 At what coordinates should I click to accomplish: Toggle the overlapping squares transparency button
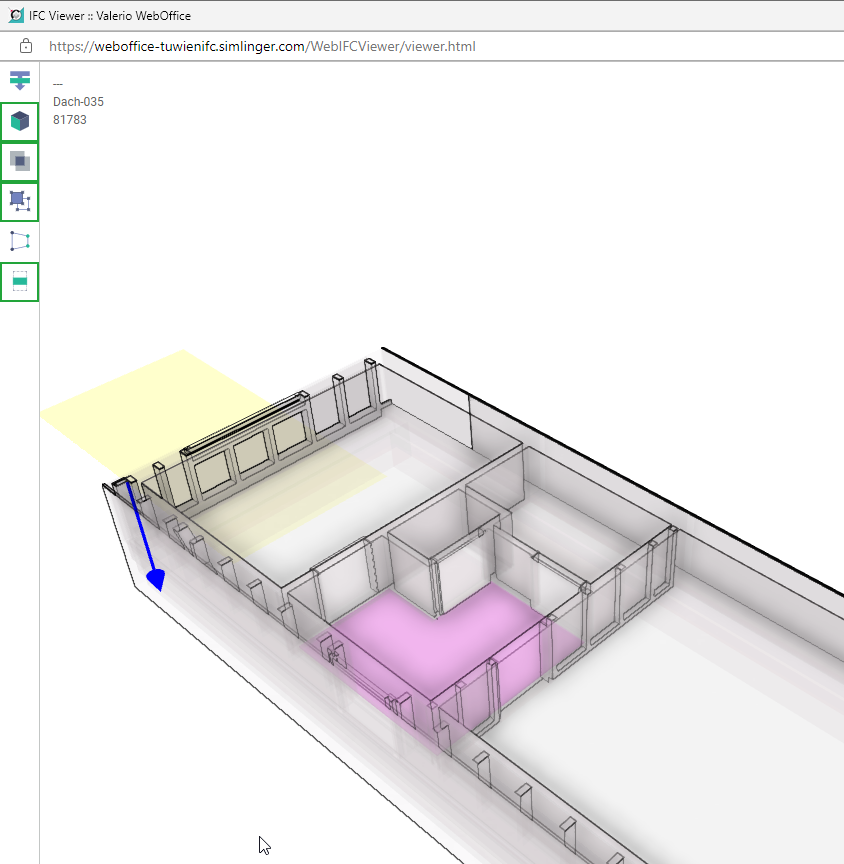coord(20,161)
